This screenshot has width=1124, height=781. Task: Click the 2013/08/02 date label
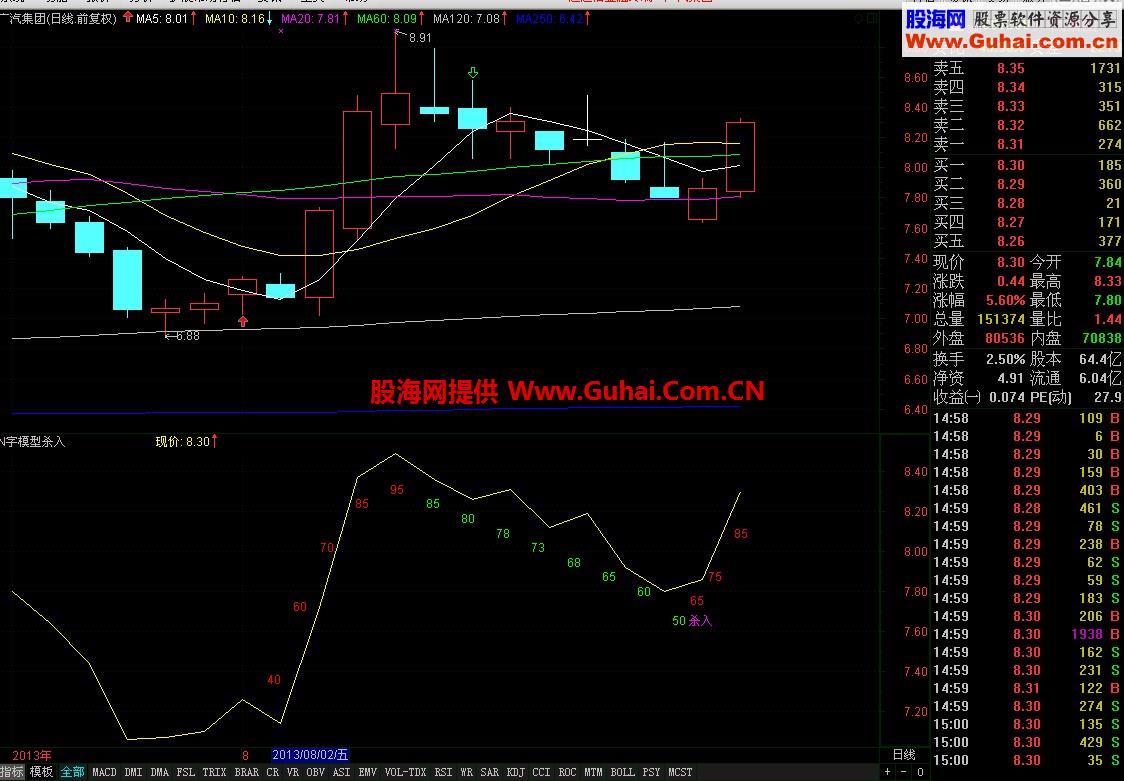coord(310,754)
